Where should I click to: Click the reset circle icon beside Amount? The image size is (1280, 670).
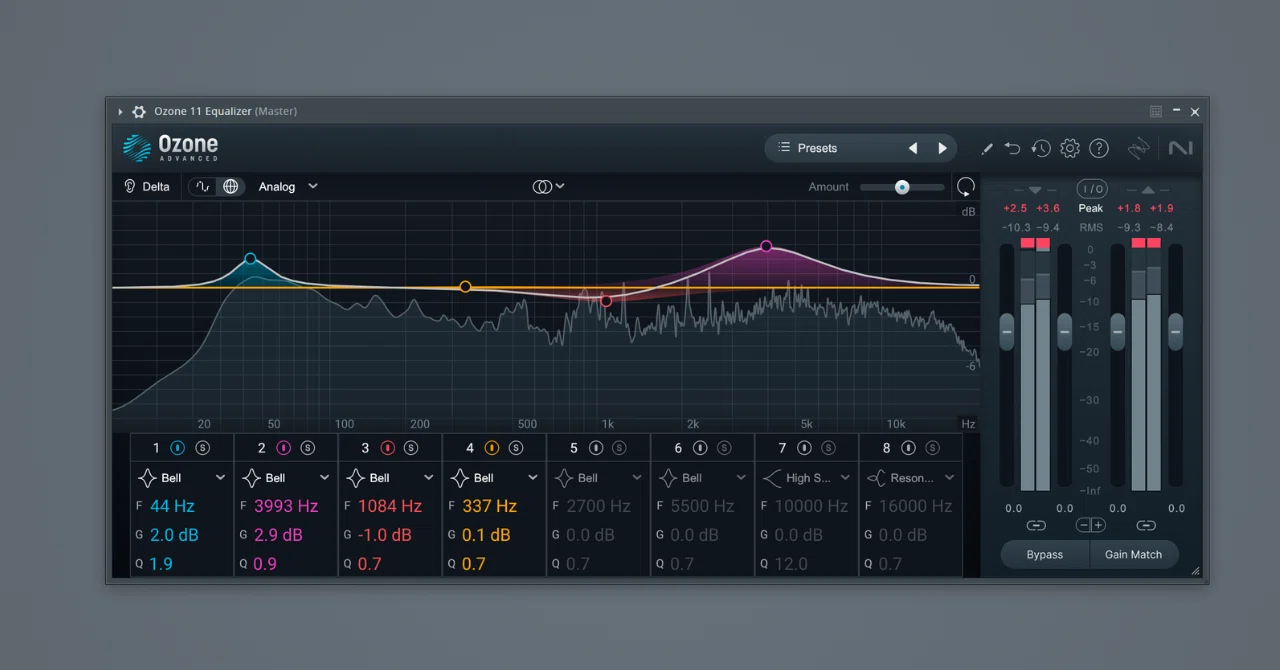click(x=965, y=187)
